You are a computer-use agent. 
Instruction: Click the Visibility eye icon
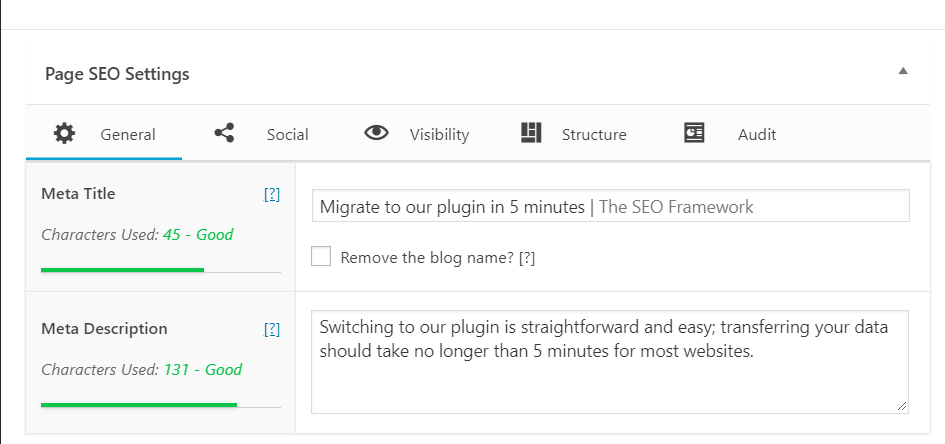coord(377,133)
